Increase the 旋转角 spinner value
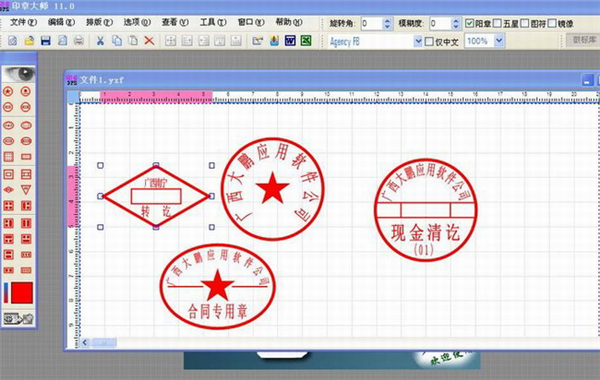This screenshot has width=600, height=380. point(387,21)
